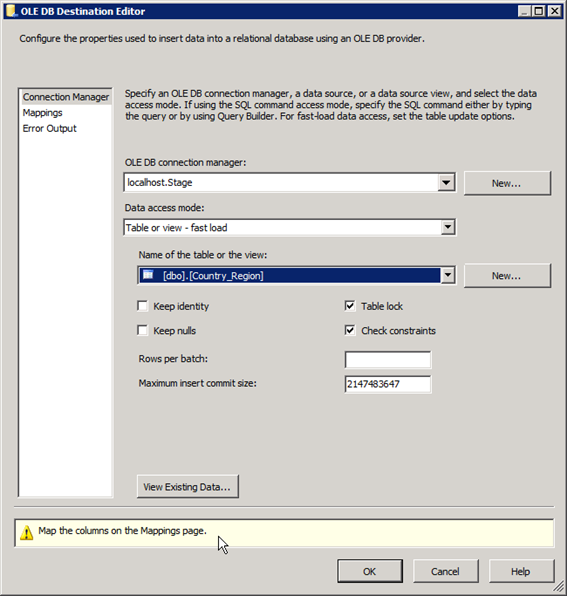Expand the table or view name dropdown
This screenshot has height=596, width=567.
448,275
